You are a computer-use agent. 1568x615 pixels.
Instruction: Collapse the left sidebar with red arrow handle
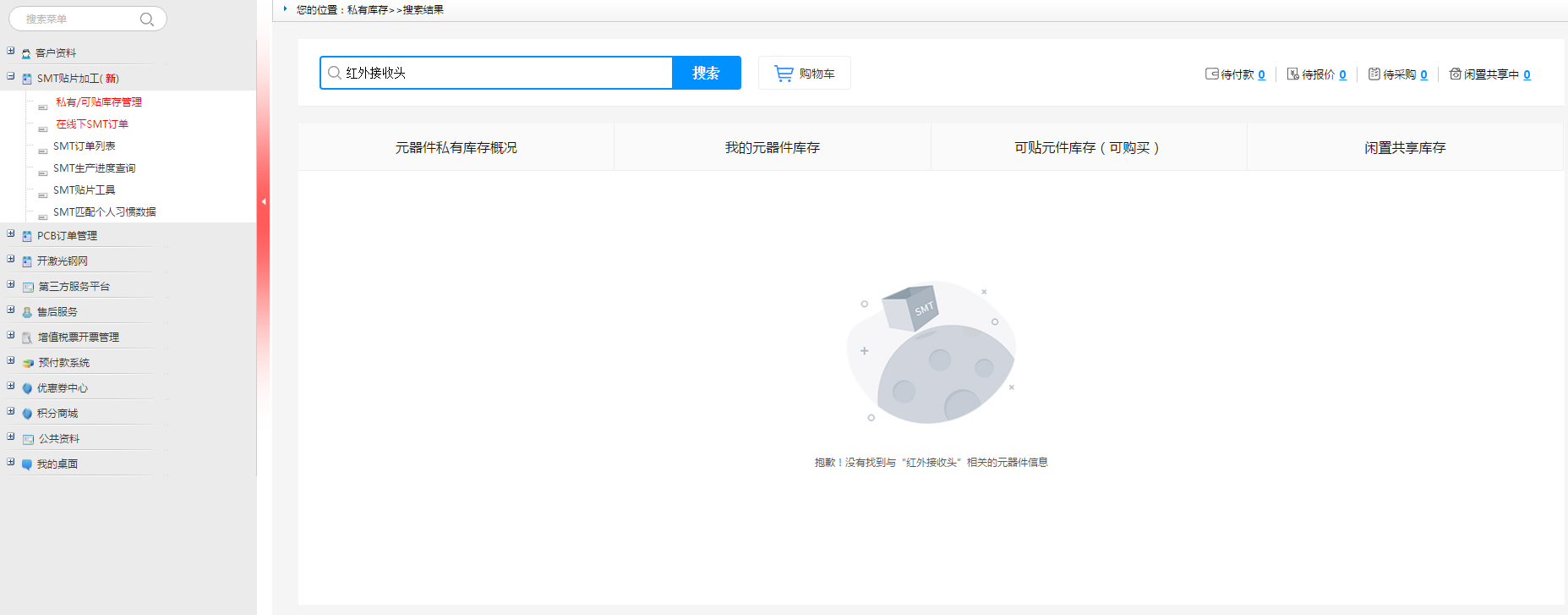[264, 201]
